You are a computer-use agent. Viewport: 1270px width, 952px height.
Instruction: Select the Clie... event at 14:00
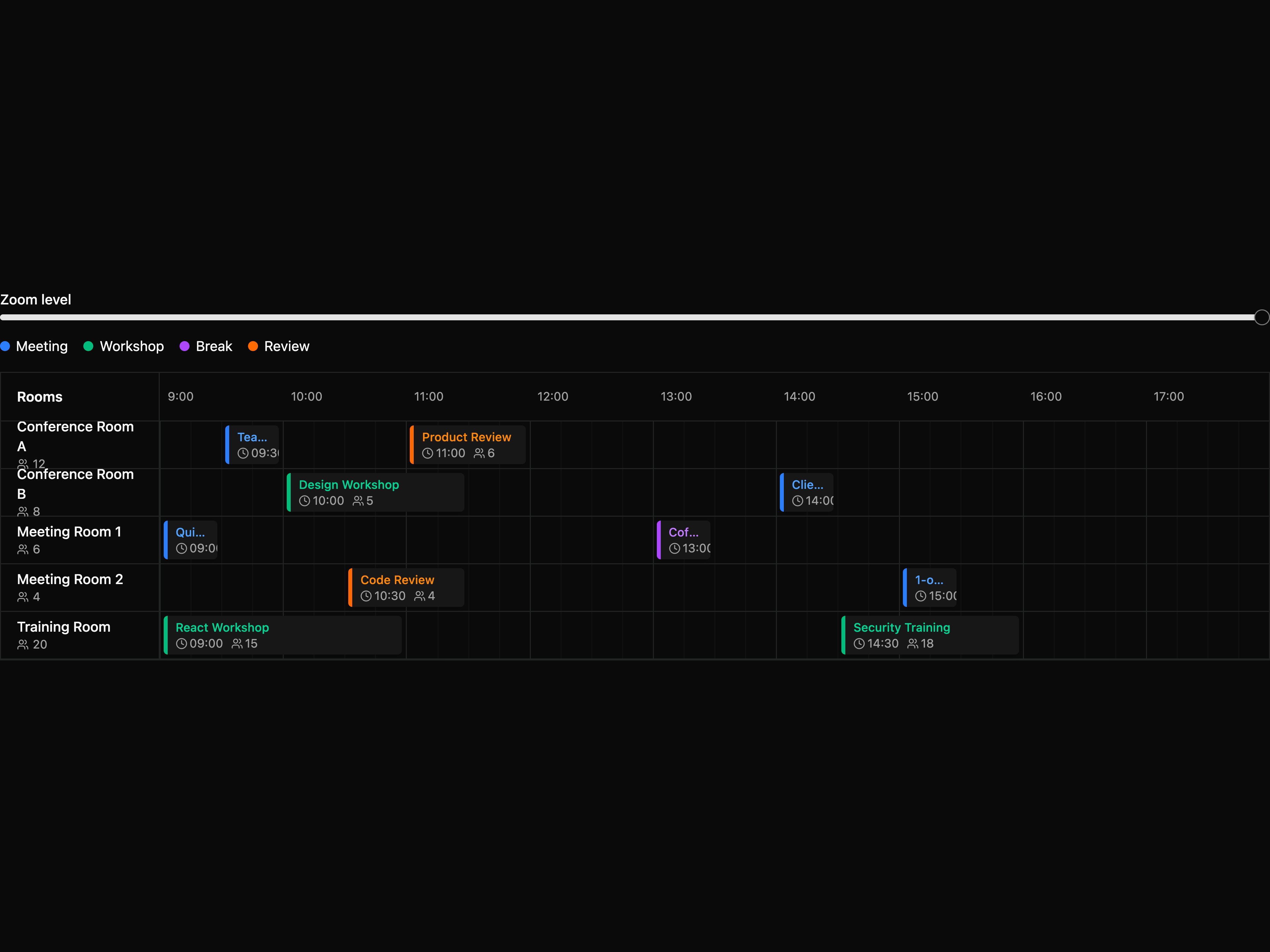coord(807,492)
